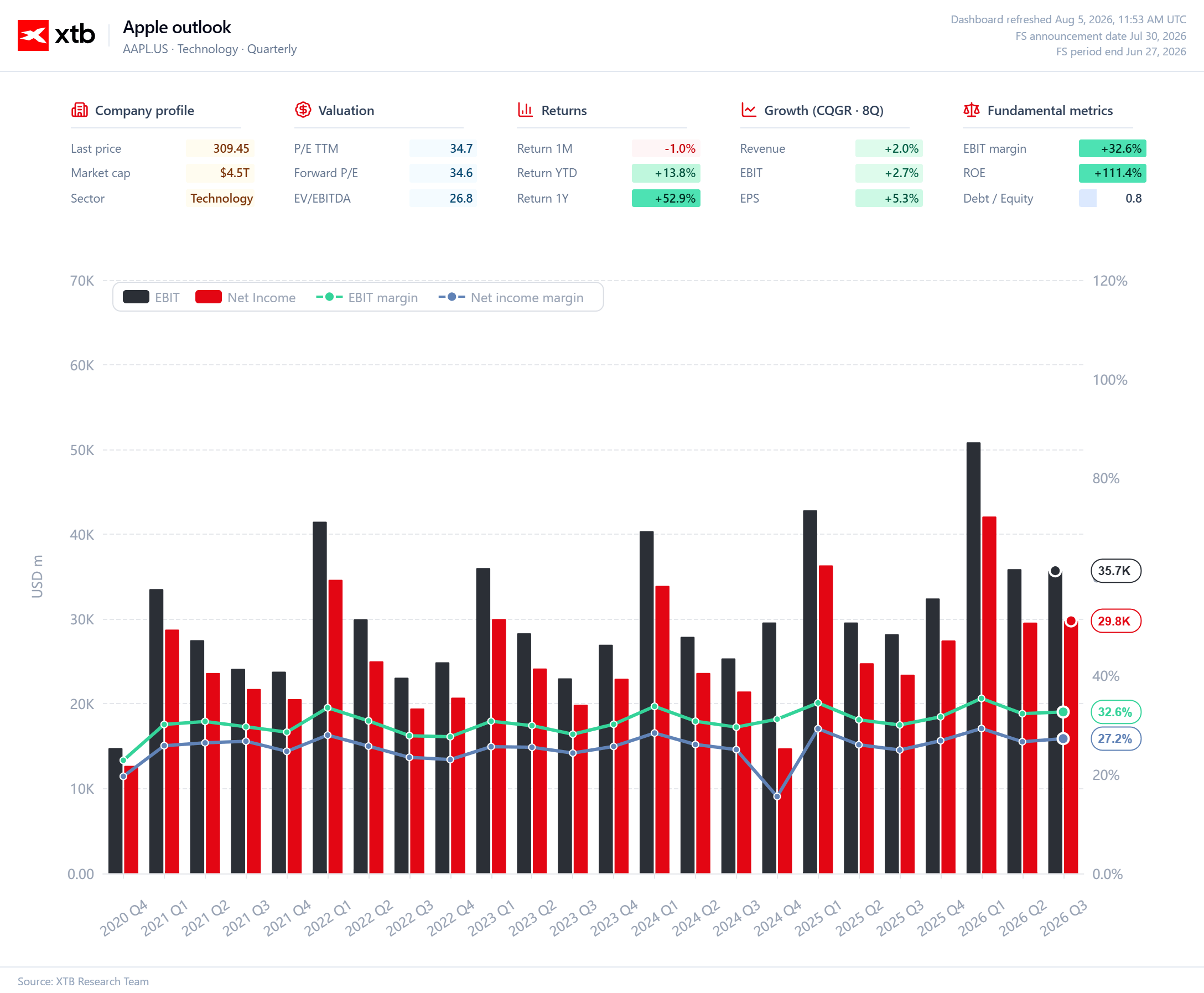Viewport: 1204px width, 993px height.
Task: Click the tallest EBIT bar at 2026 Q1
Action: pyautogui.click(x=974, y=658)
